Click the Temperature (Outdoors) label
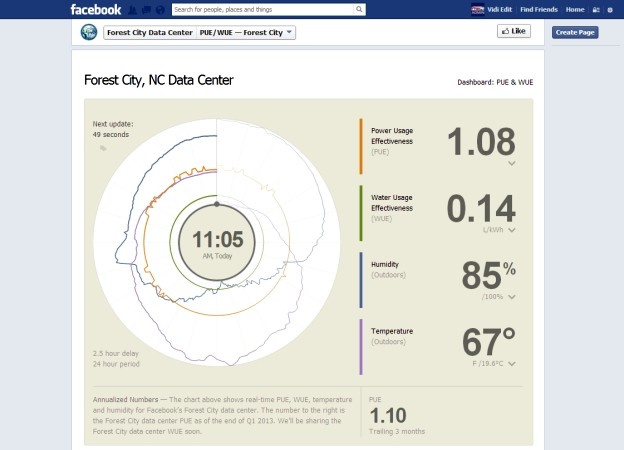The height and width of the screenshot is (450, 624). pyautogui.click(x=392, y=336)
